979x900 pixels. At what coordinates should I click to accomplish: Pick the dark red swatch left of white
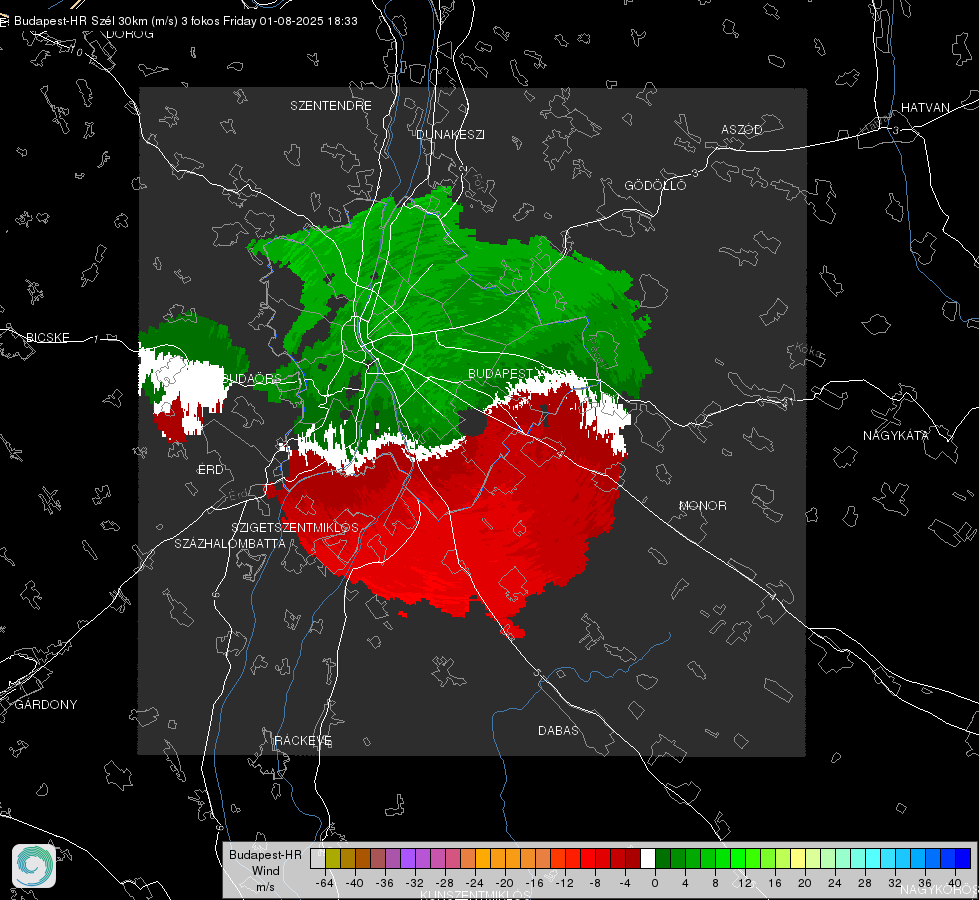tap(633, 858)
